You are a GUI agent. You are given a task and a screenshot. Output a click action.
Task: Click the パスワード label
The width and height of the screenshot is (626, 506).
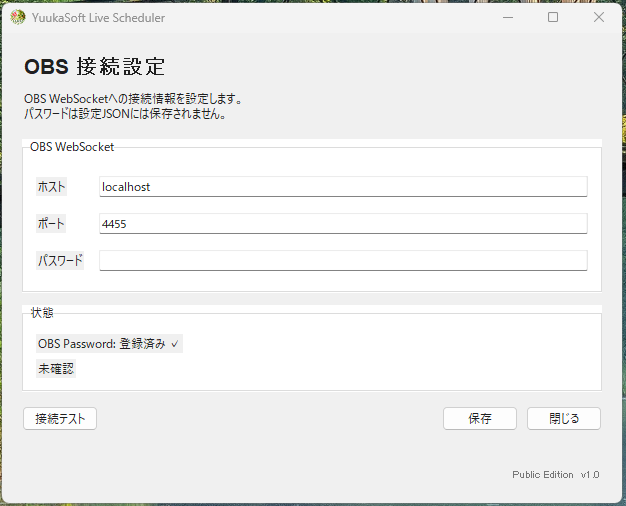point(60,260)
